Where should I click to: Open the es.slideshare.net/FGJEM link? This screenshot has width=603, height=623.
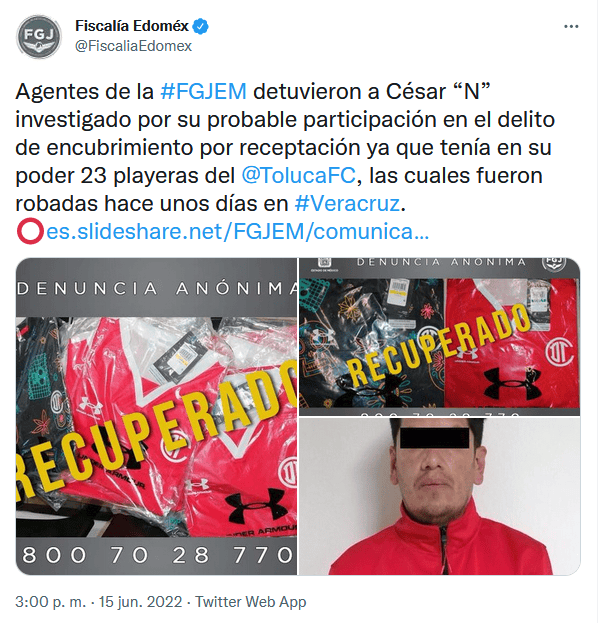(x=238, y=231)
